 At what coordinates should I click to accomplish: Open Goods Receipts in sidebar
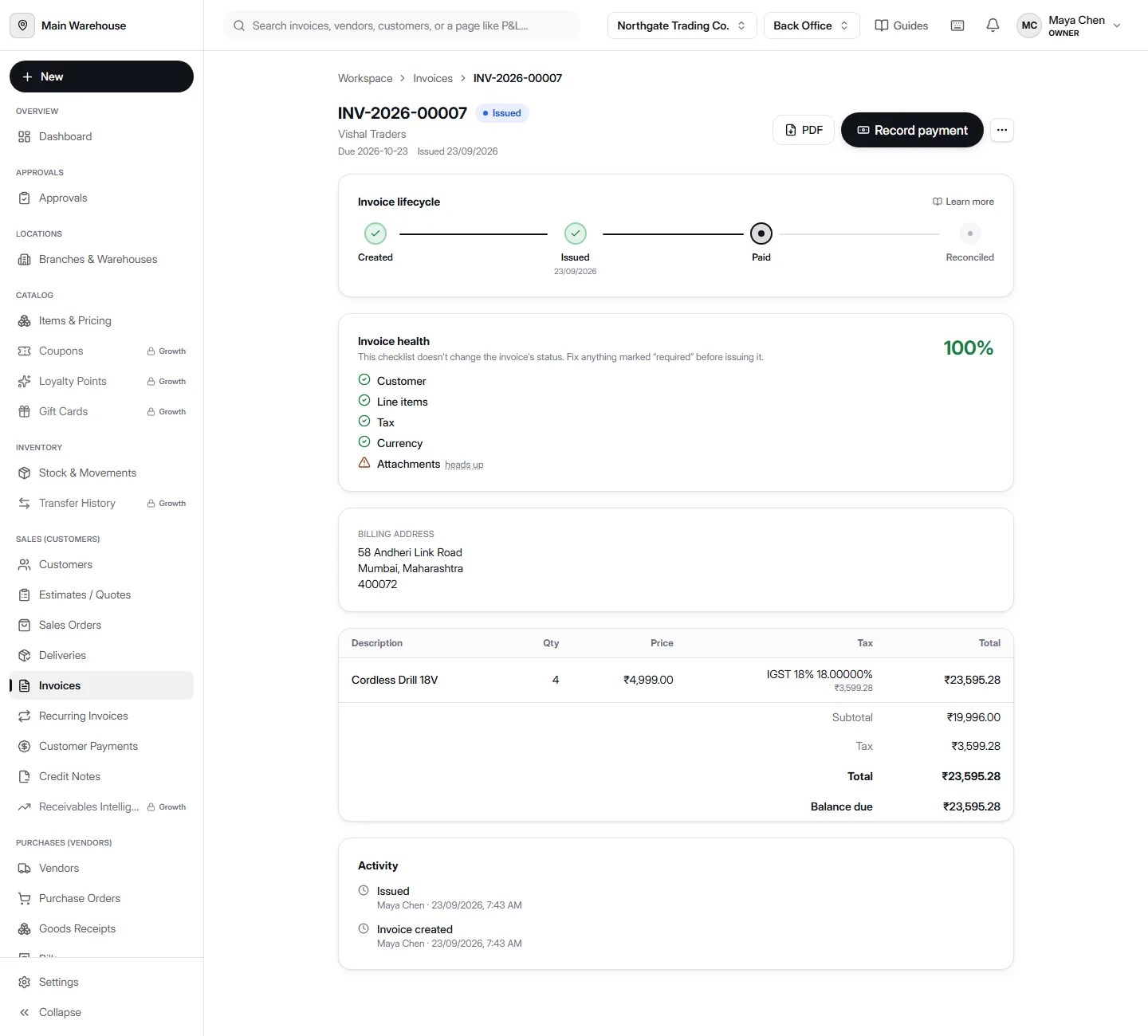(x=101, y=929)
